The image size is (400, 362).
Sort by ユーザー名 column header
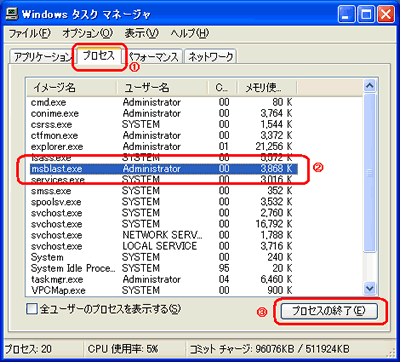click(x=163, y=88)
